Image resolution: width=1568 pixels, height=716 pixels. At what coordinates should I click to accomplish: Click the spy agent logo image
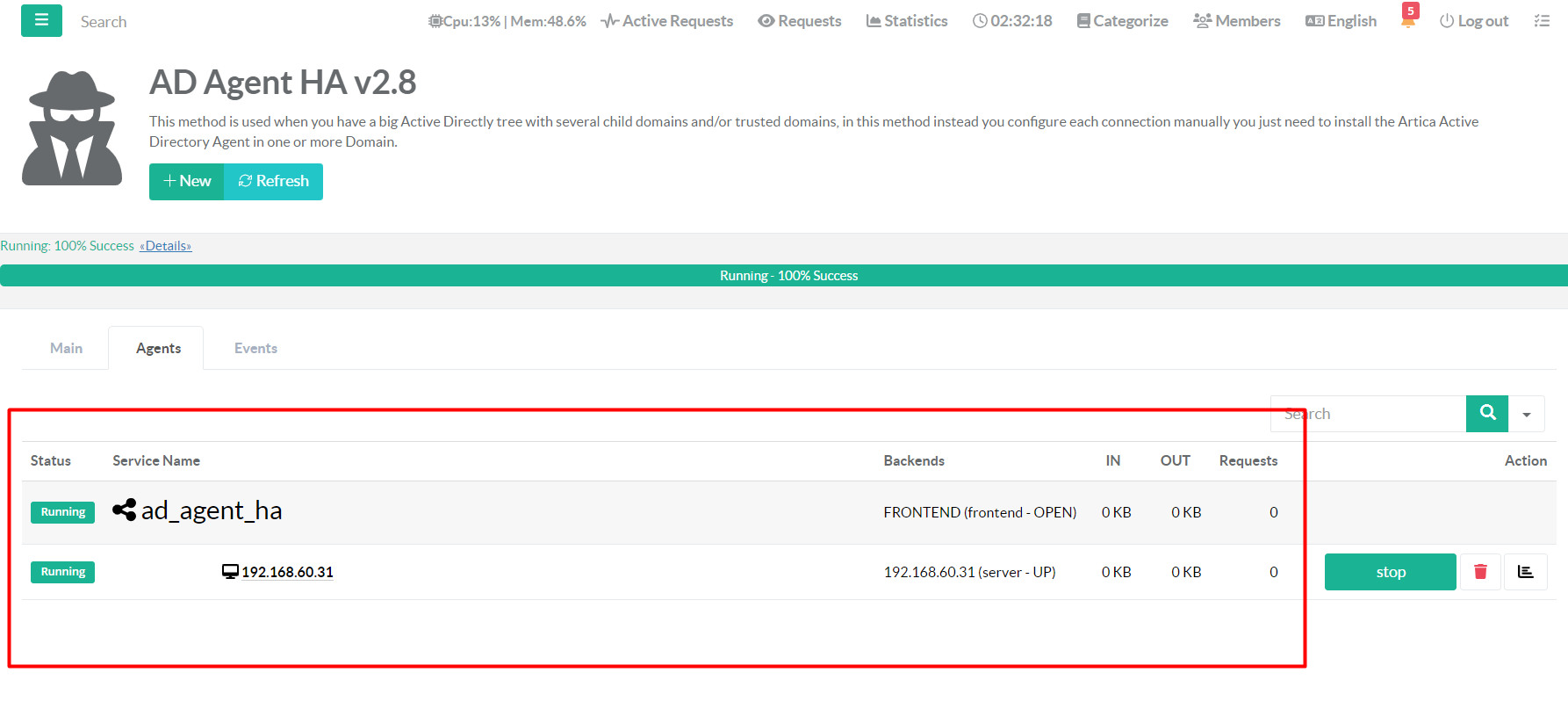[x=72, y=128]
